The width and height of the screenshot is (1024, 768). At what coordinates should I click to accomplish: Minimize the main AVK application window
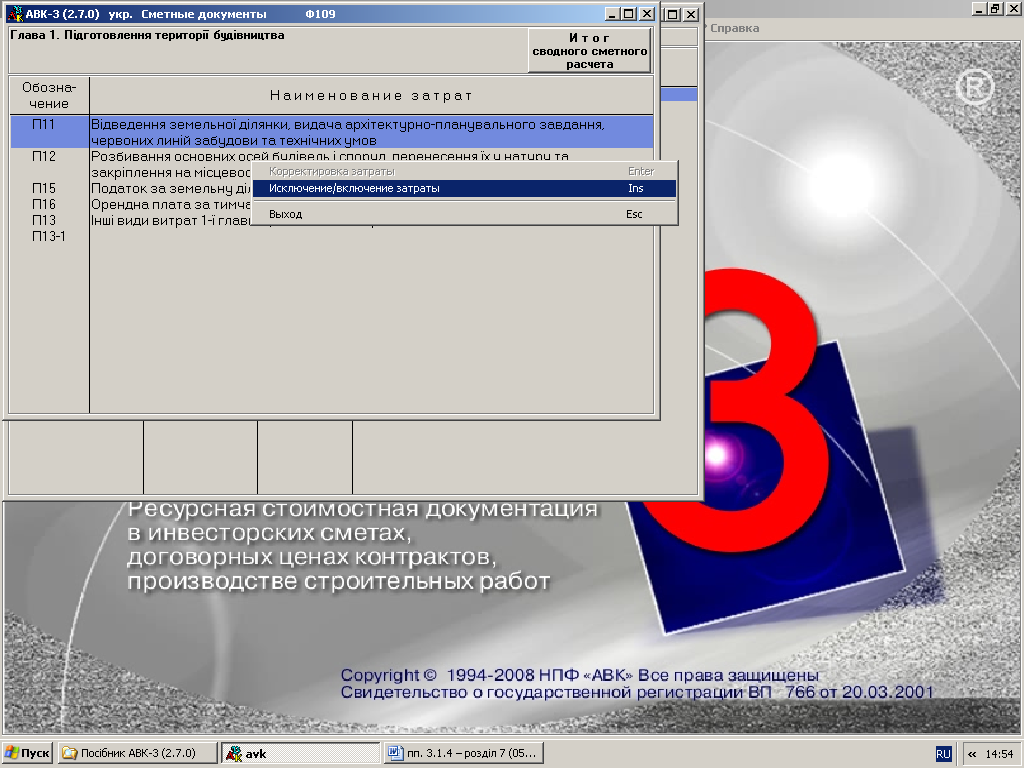[980, 8]
